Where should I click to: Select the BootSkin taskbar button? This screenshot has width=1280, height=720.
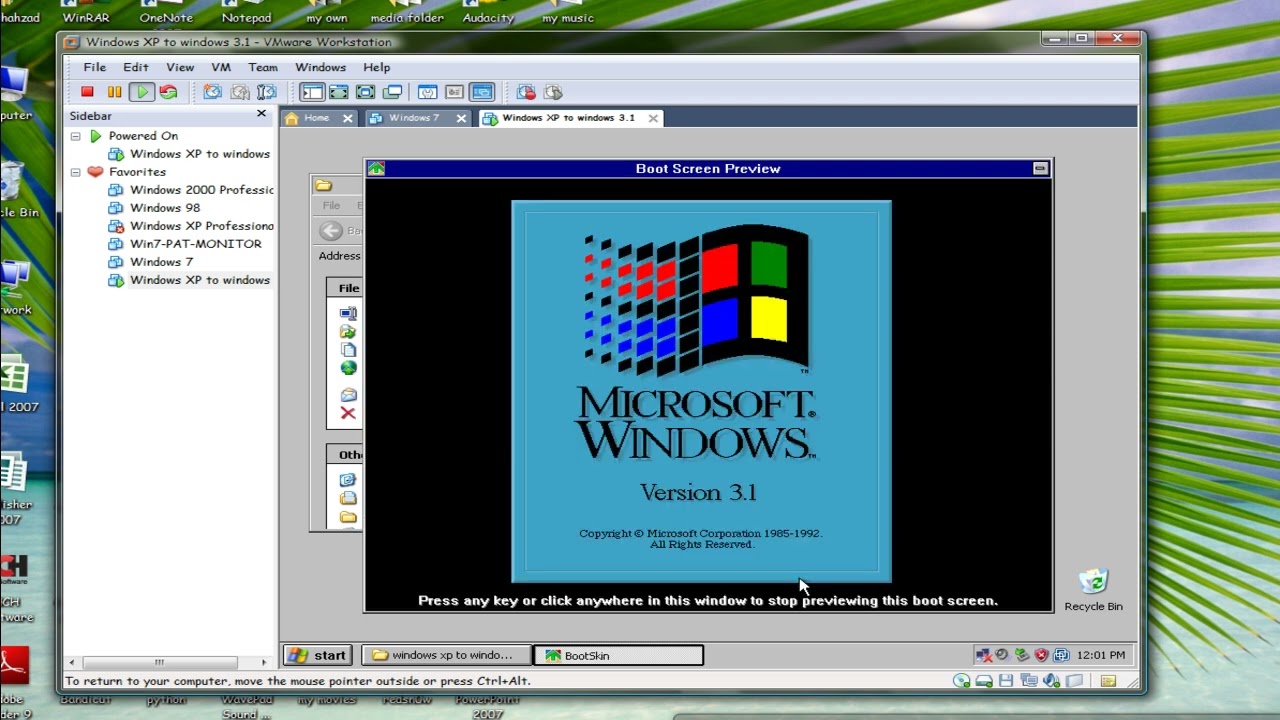[619, 655]
